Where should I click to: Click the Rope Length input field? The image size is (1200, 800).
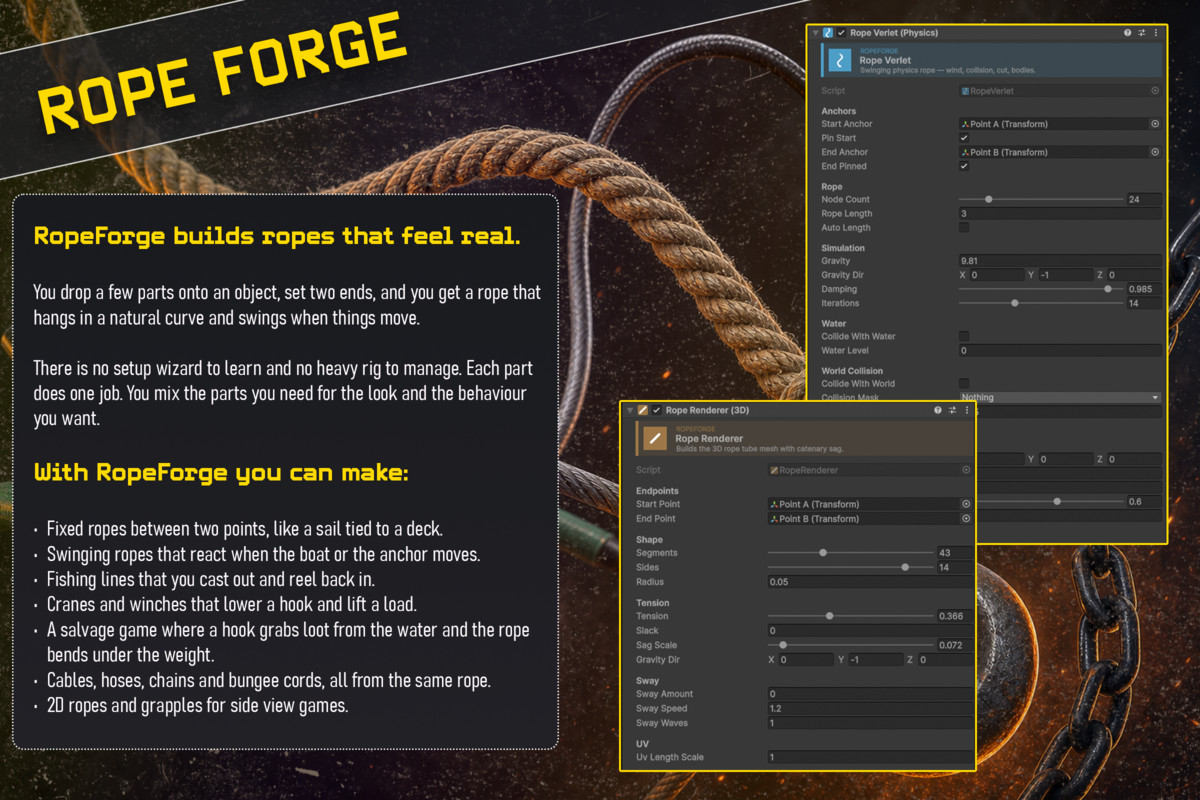click(x=1060, y=214)
